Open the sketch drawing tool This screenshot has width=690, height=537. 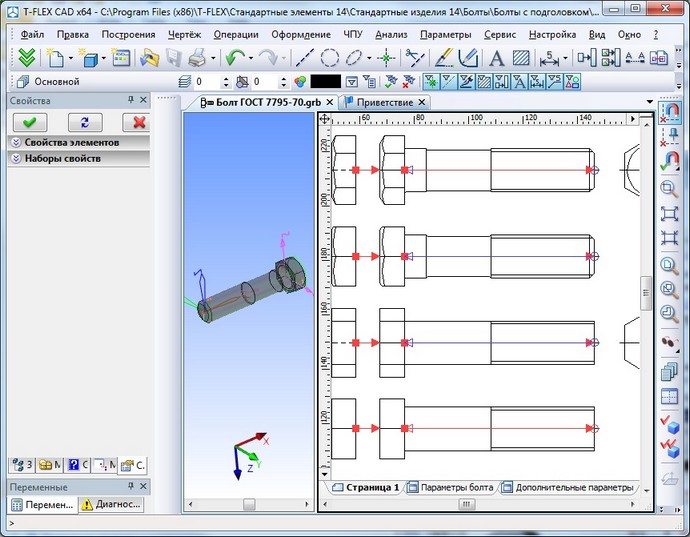click(468, 58)
